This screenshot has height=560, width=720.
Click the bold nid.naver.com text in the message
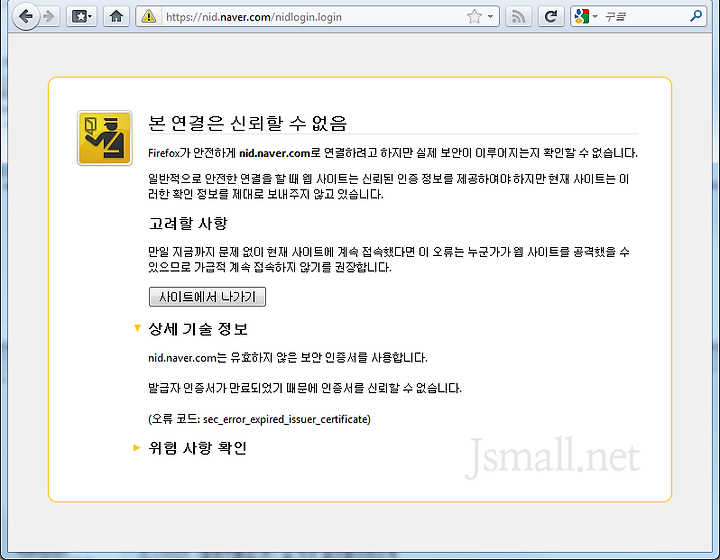click(275, 153)
